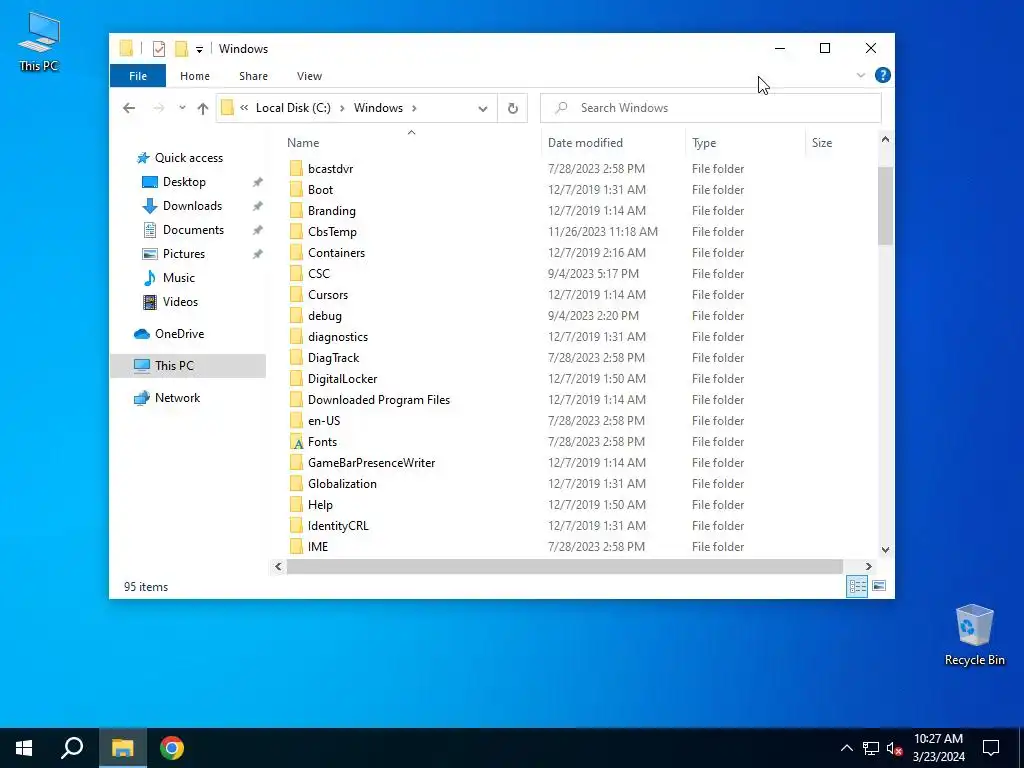Open the File menu tab

(x=138, y=76)
